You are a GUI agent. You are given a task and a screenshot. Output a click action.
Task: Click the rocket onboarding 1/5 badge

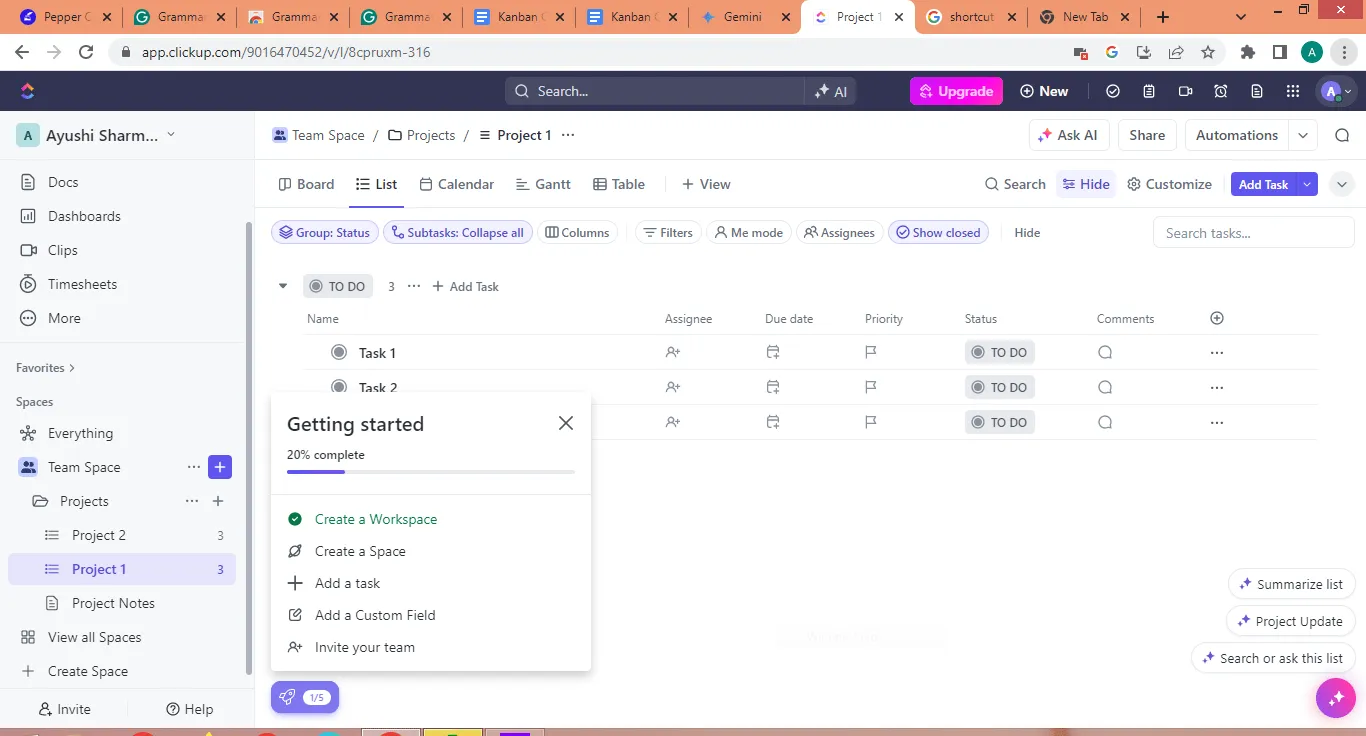pos(305,697)
